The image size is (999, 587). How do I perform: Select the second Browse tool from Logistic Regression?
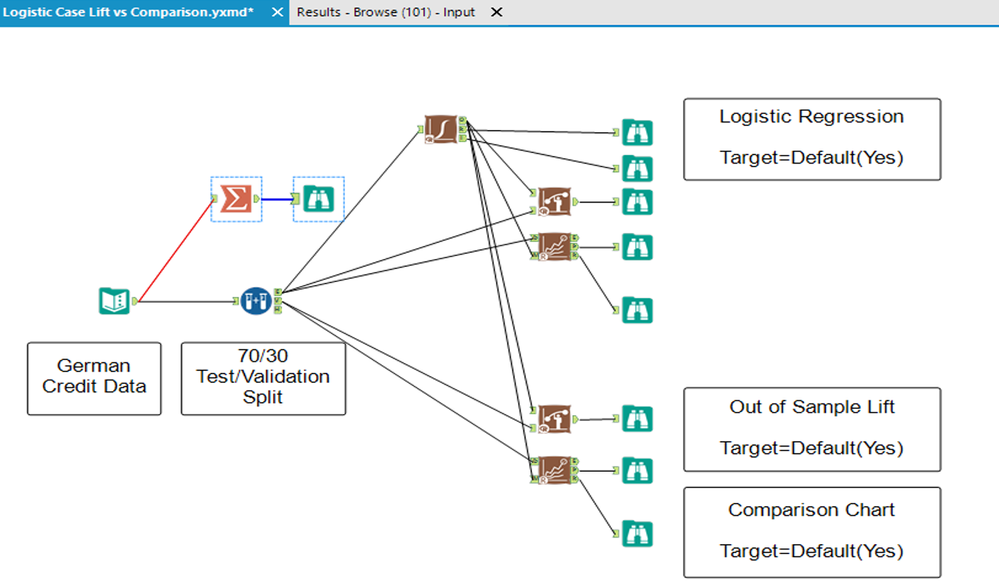tap(637, 168)
